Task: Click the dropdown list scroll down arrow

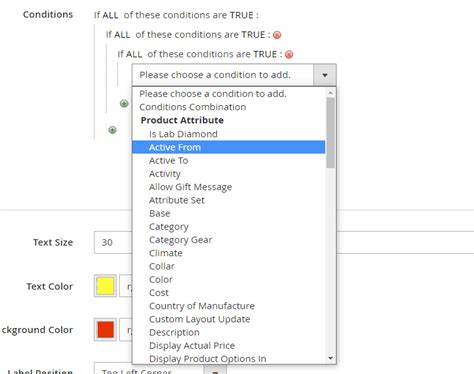Action: (x=330, y=358)
